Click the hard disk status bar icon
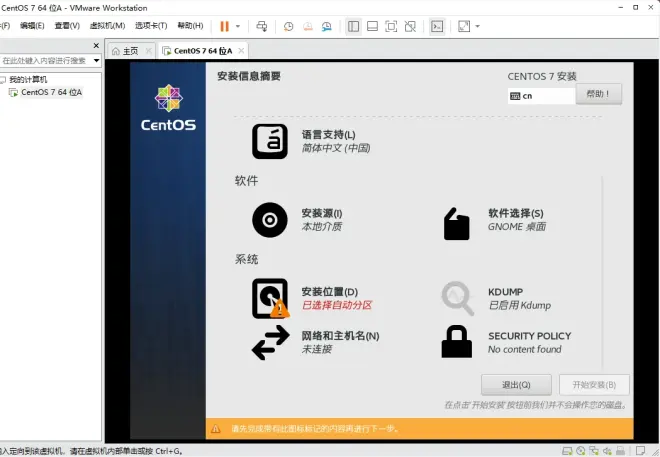Image resolution: width=660 pixels, height=457 pixels. [567, 451]
